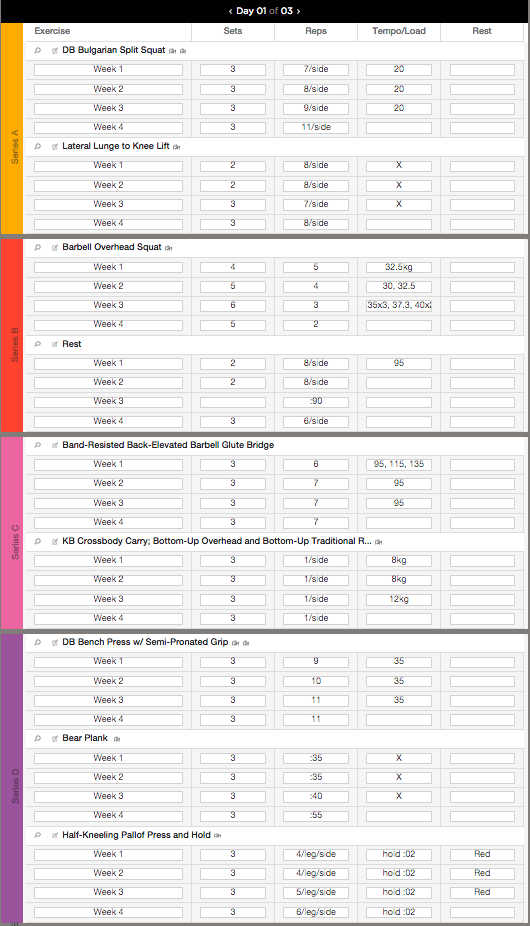Click the Rest column header
The height and width of the screenshot is (926, 530).
pos(482,31)
